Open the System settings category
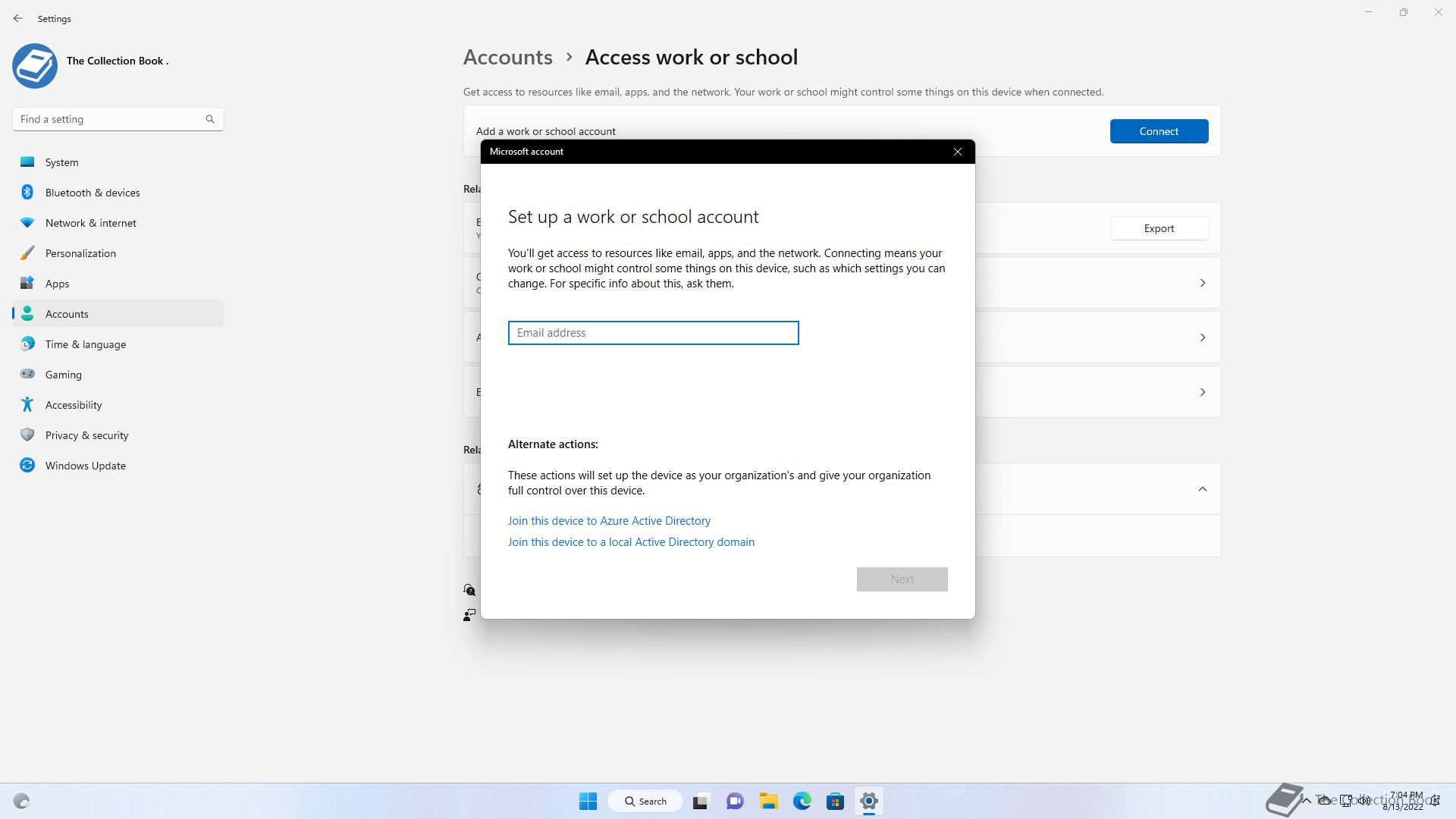This screenshot has width=1456, height=819. (118, 162)
